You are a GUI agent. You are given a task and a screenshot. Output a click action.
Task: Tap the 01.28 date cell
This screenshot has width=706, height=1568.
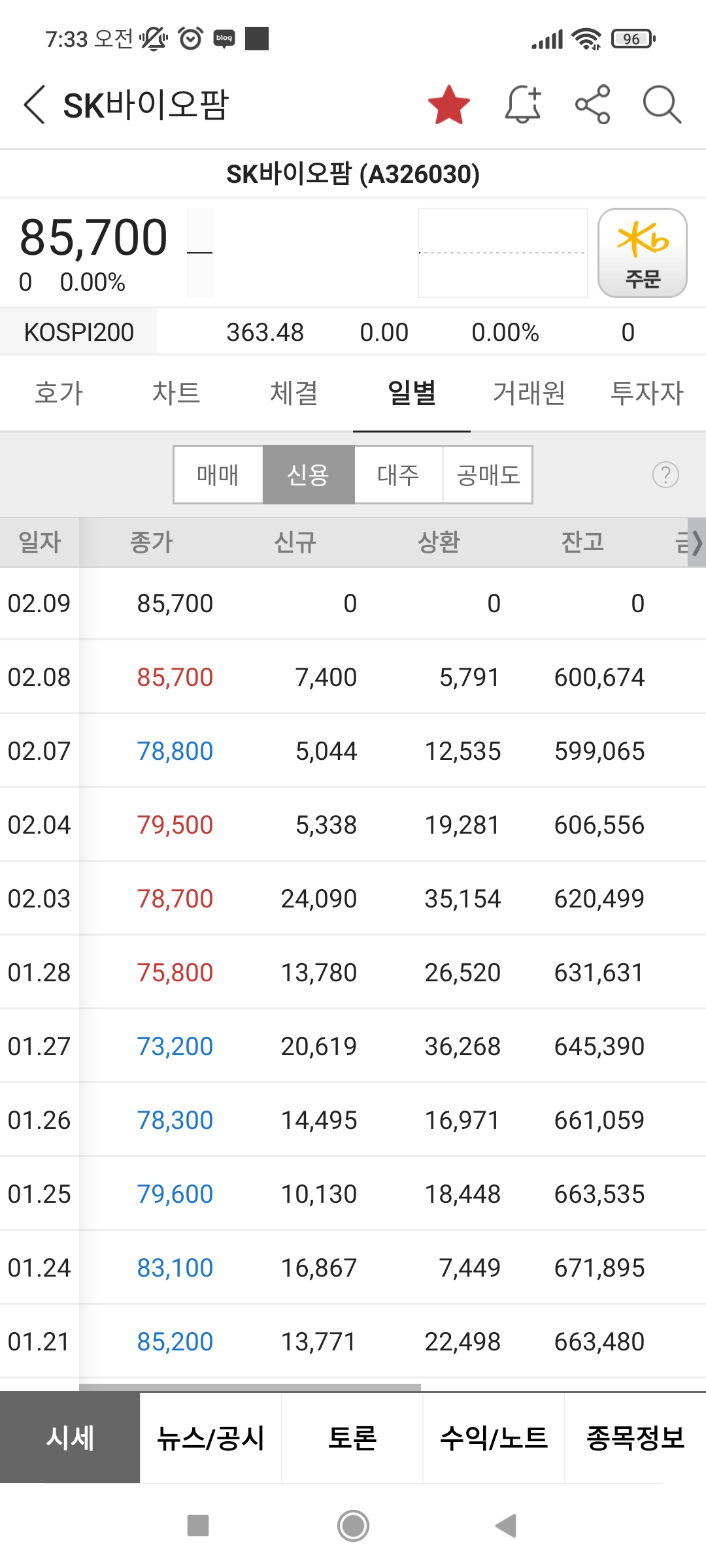(x=39, y=973)
